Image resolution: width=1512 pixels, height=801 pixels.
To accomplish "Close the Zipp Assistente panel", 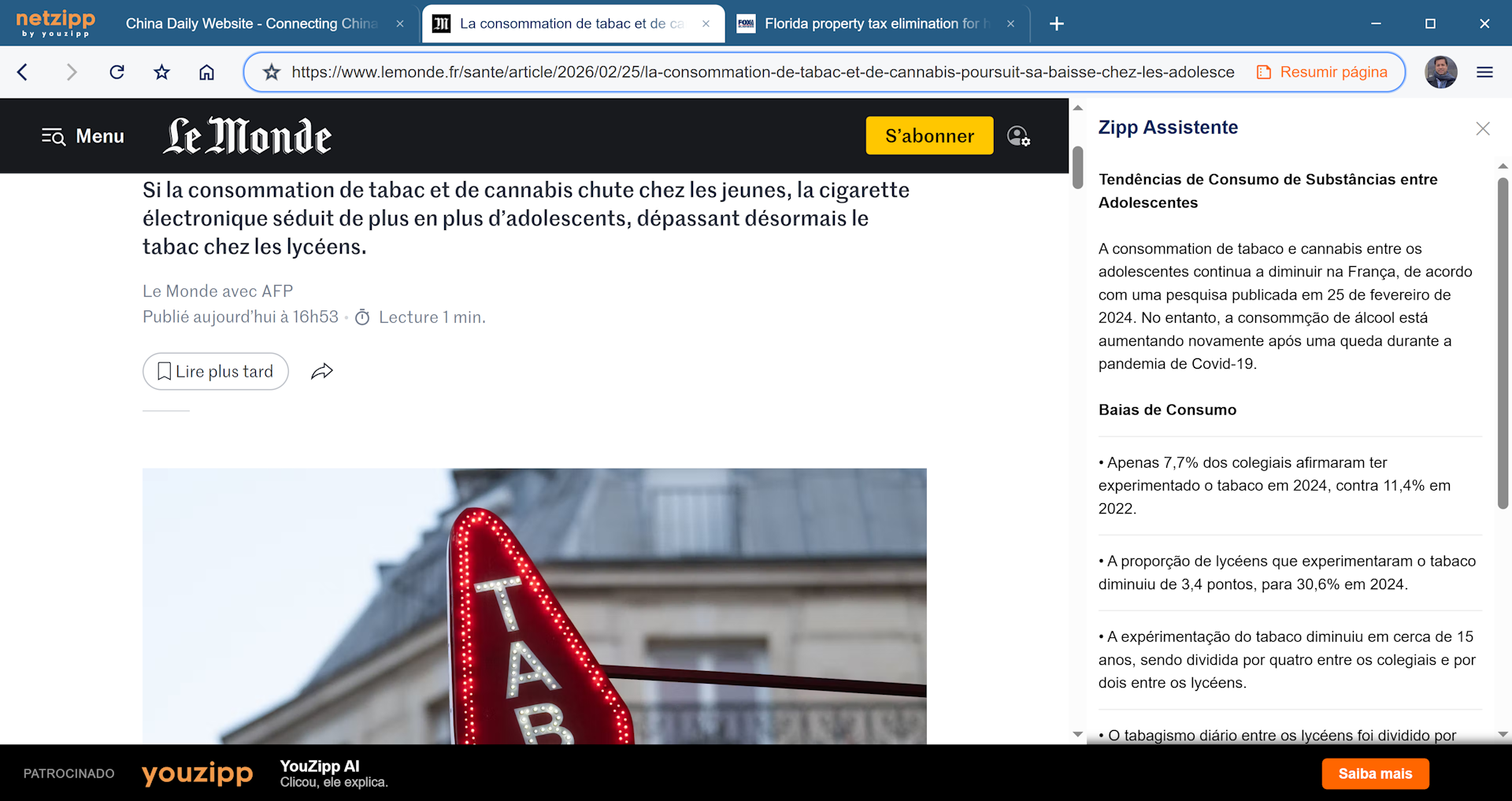I will click(x=1482, y=128).
